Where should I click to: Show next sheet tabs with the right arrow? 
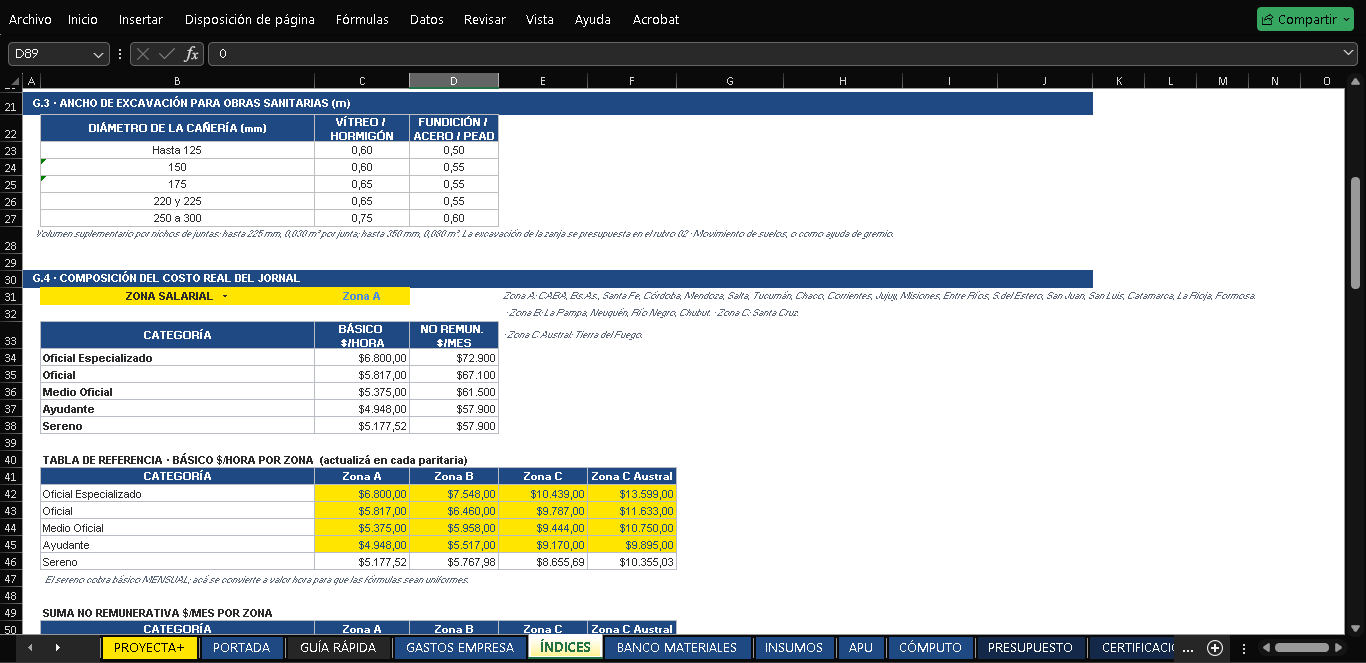coord(57,648)
